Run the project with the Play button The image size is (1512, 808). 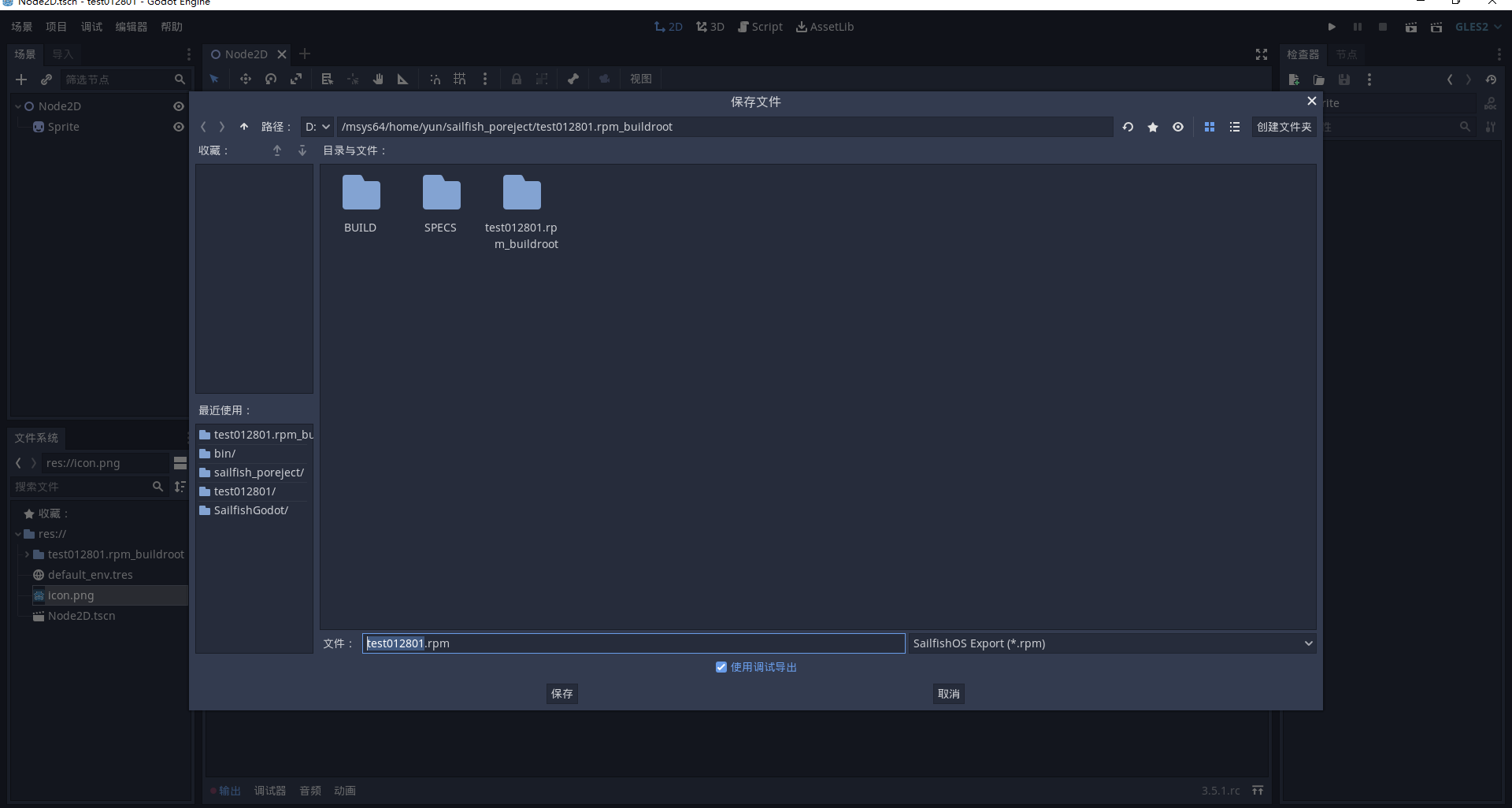[1332, 26]
